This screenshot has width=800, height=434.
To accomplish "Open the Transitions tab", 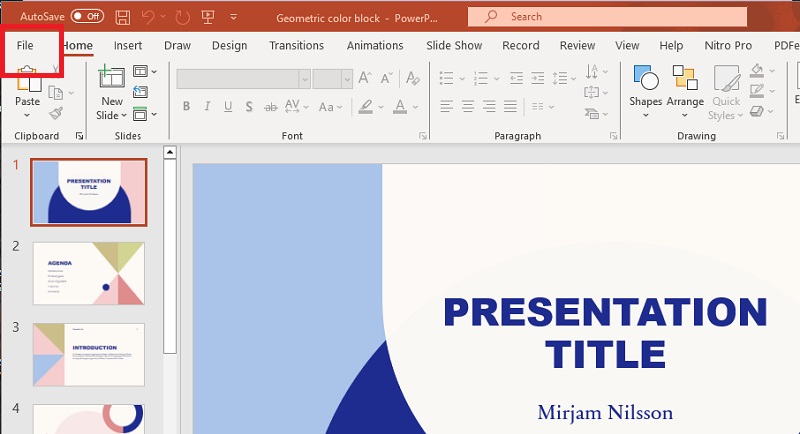I will point(296,45).
